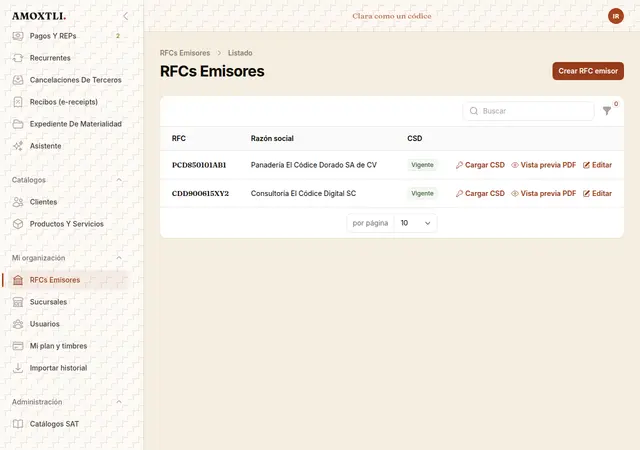Open the IR user avatar menu
This screenshot has width=640, height=450.
pyautogui.click(x=616, y=16)
